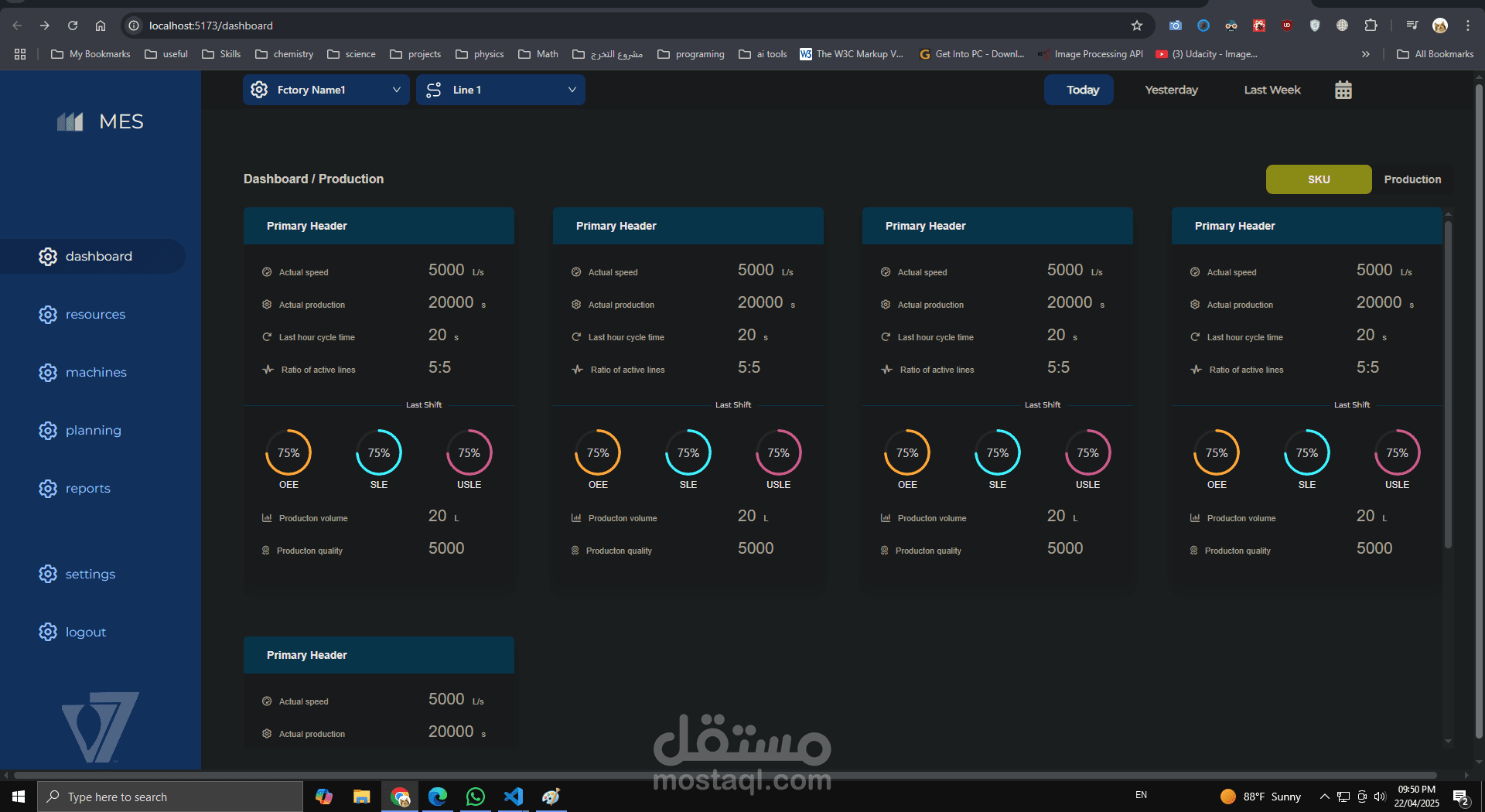
Task: Click the gear icon beside machines
Action: [x=48, y=372]
